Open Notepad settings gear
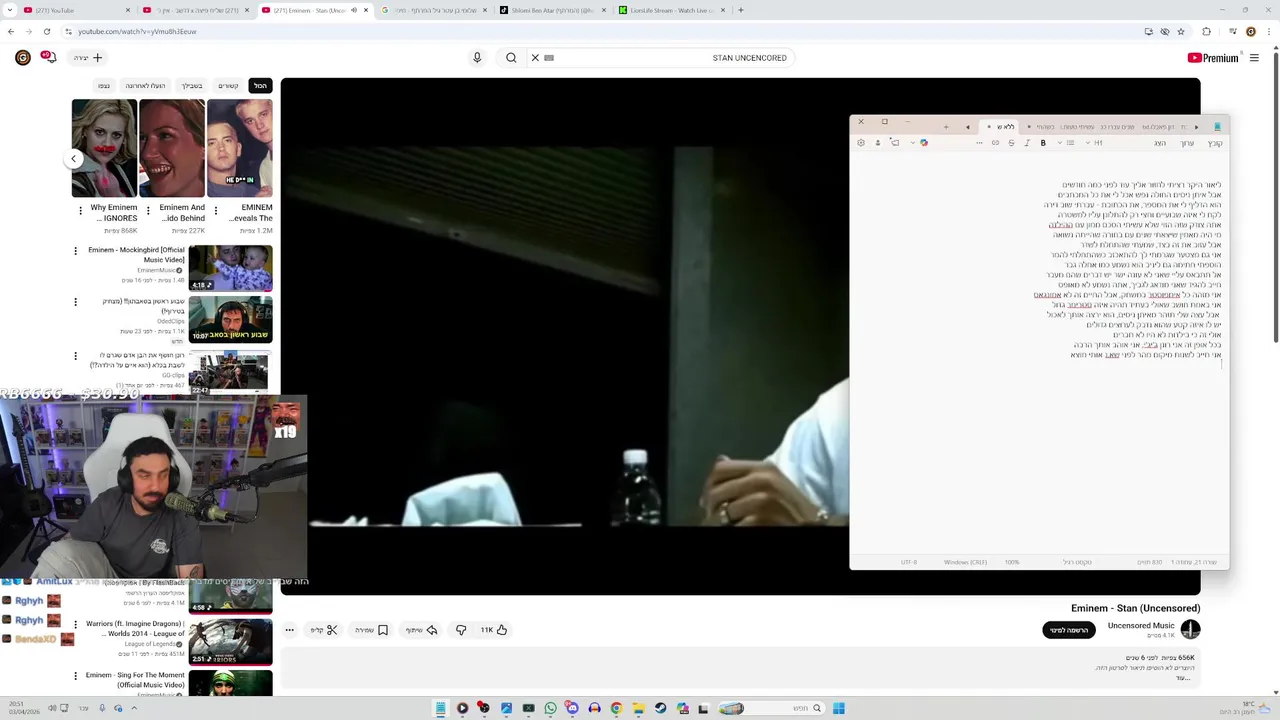 point(861,143)
